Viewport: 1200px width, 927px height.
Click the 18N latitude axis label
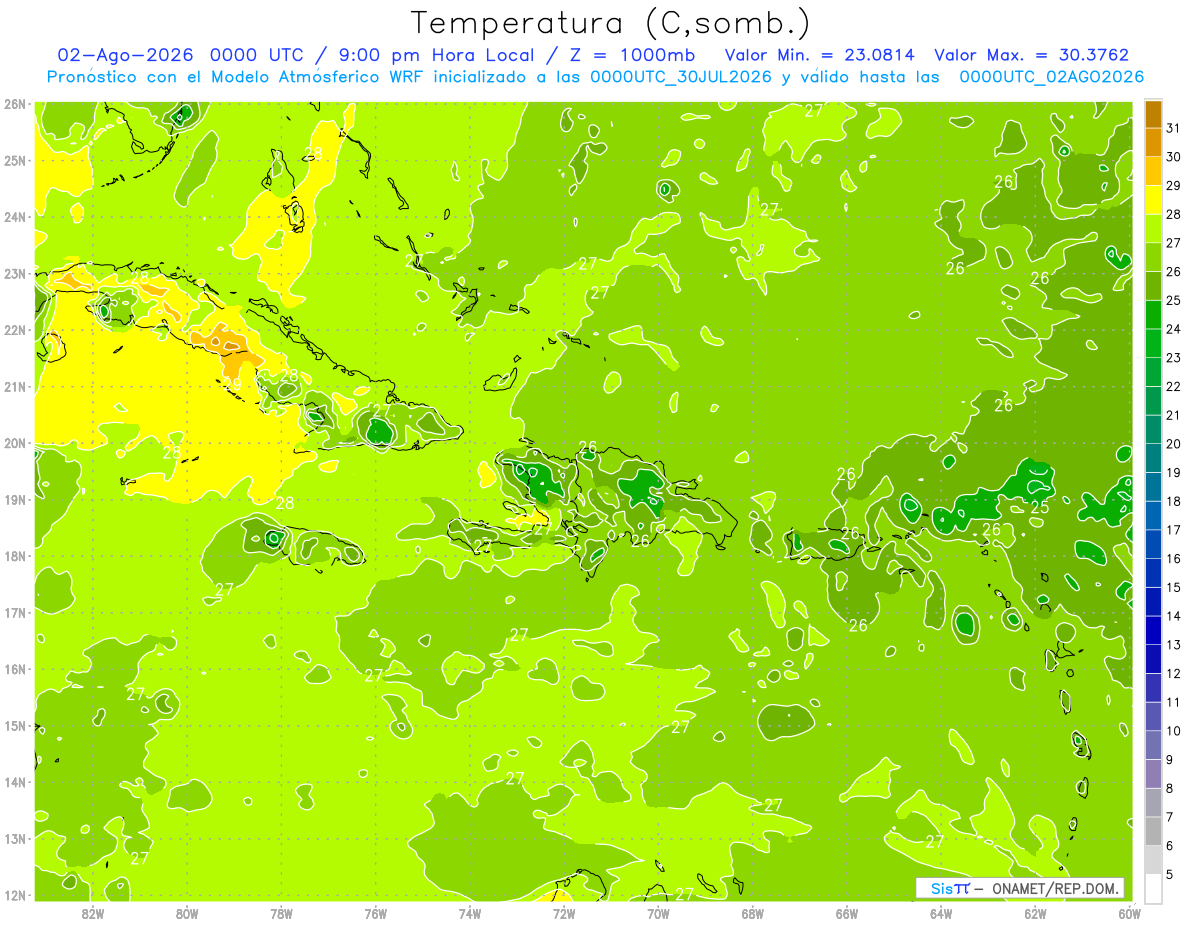point(14,556)
